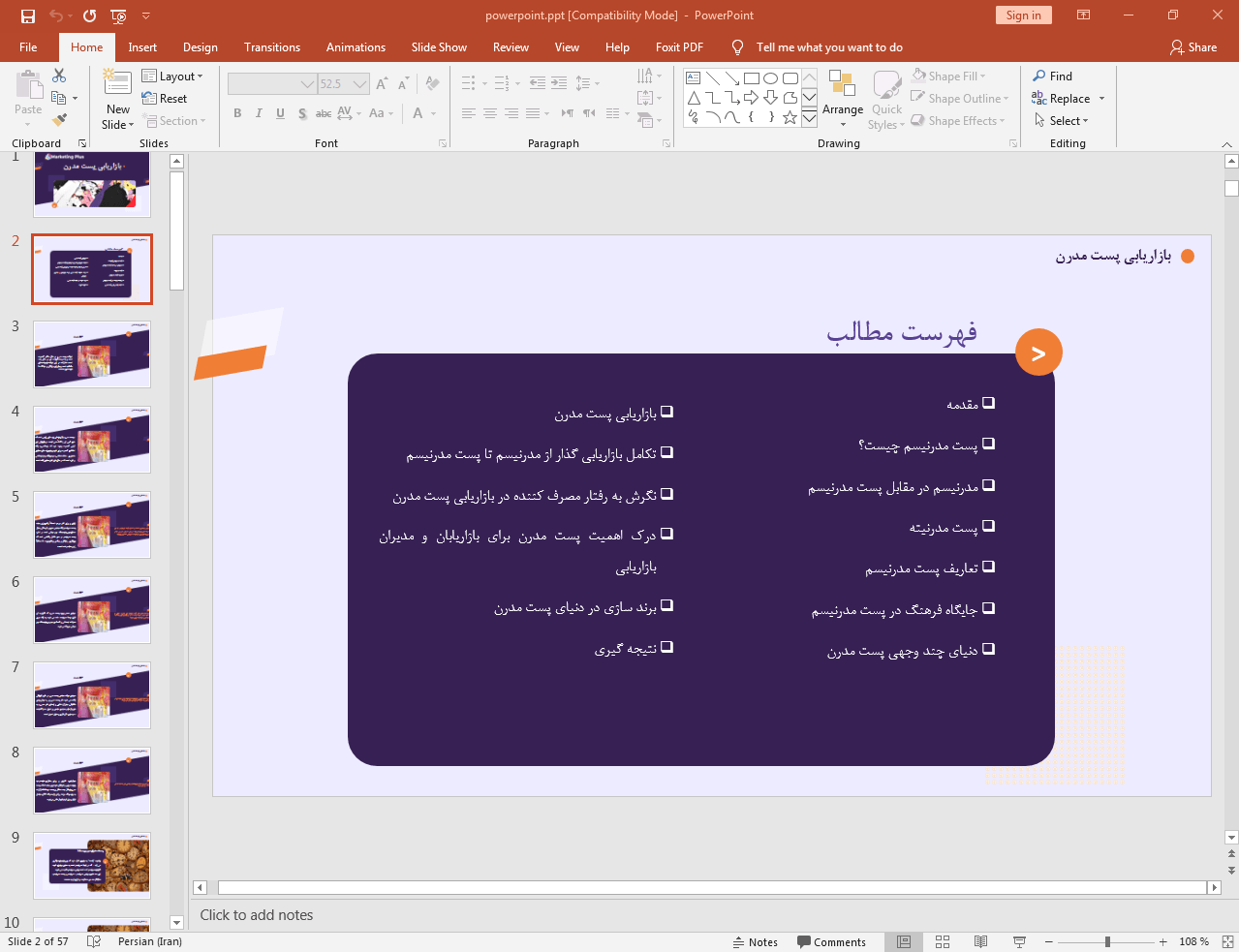Image resolution: width=1239 pixels, height=952 pixels.
Task: Open the Design tab
Action: click(x=200, y=47)
